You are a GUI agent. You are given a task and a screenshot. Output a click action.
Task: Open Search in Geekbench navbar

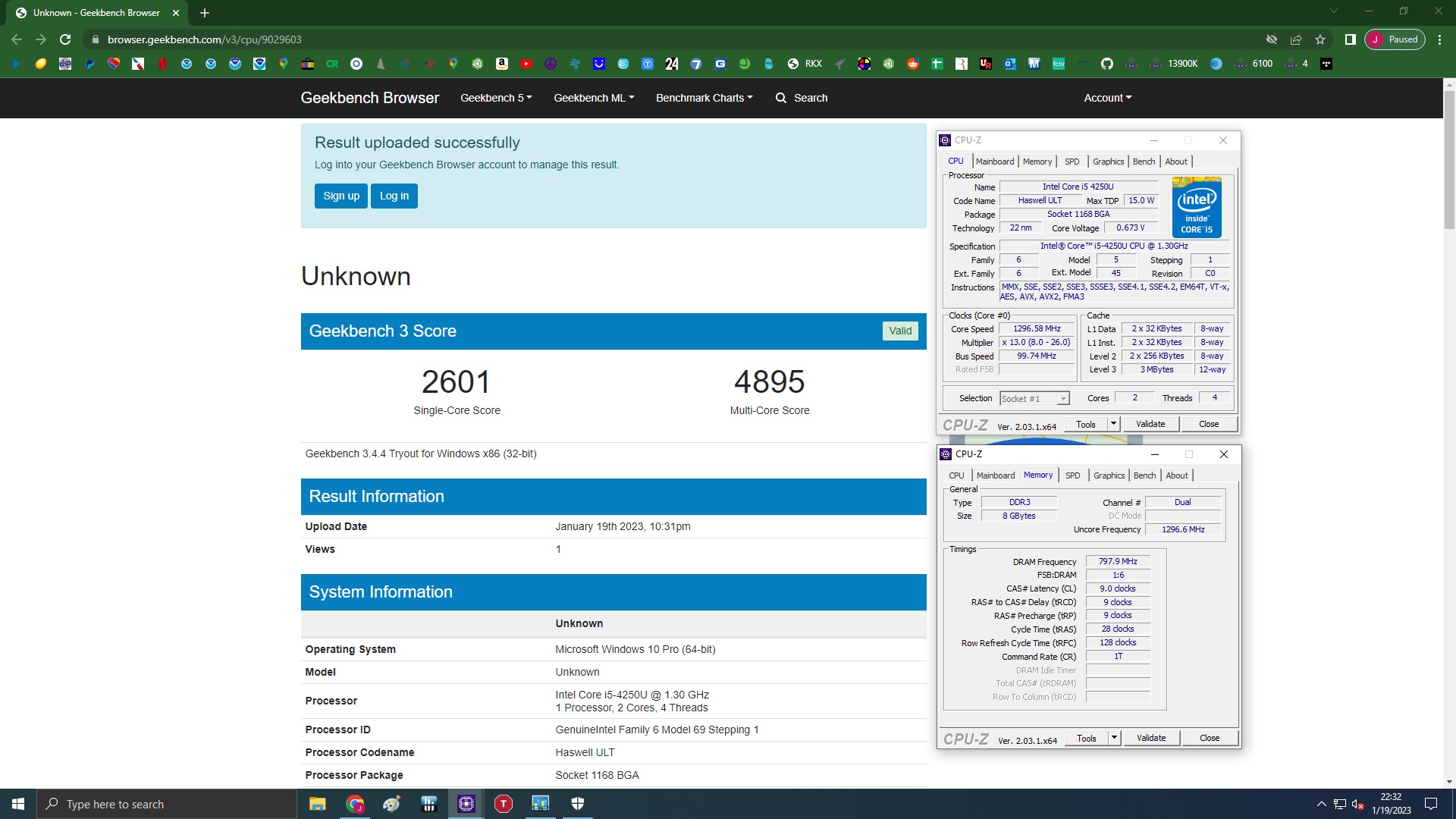pyautogui.click(x=802, y=98)
